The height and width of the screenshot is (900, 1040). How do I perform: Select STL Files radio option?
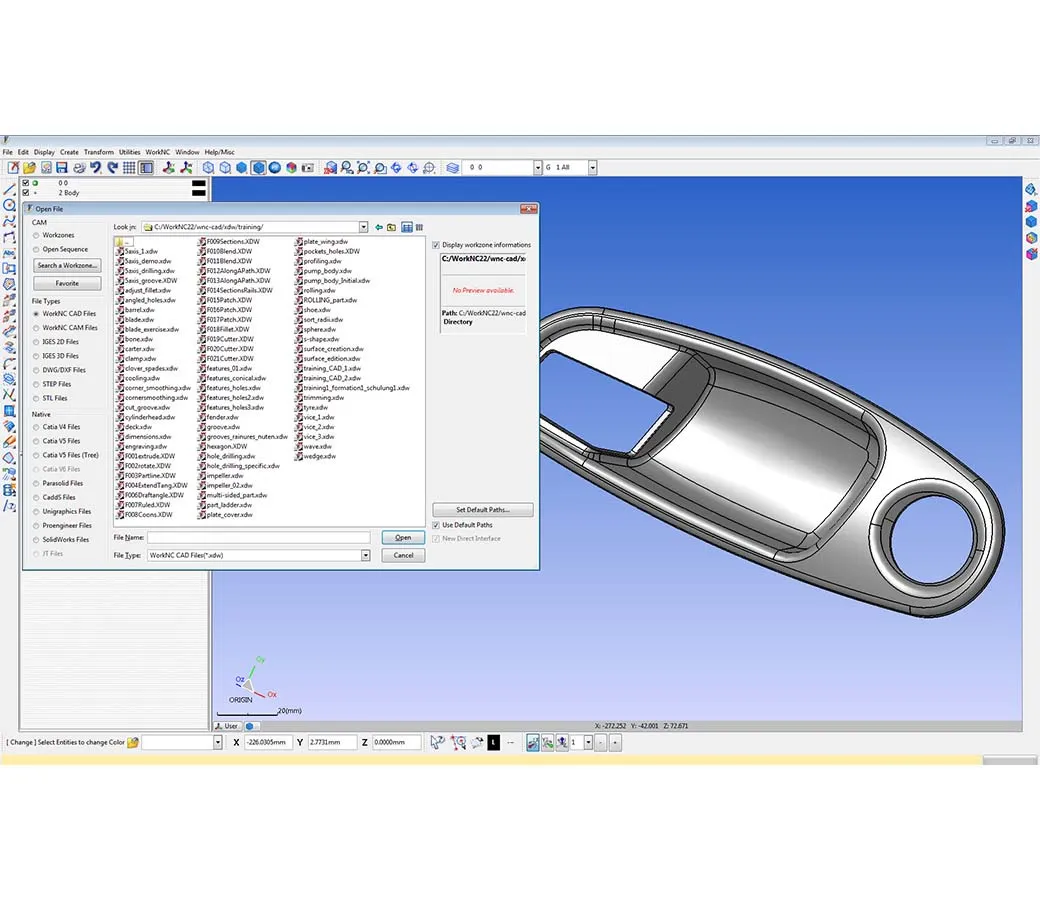click(x=36, y=399)
